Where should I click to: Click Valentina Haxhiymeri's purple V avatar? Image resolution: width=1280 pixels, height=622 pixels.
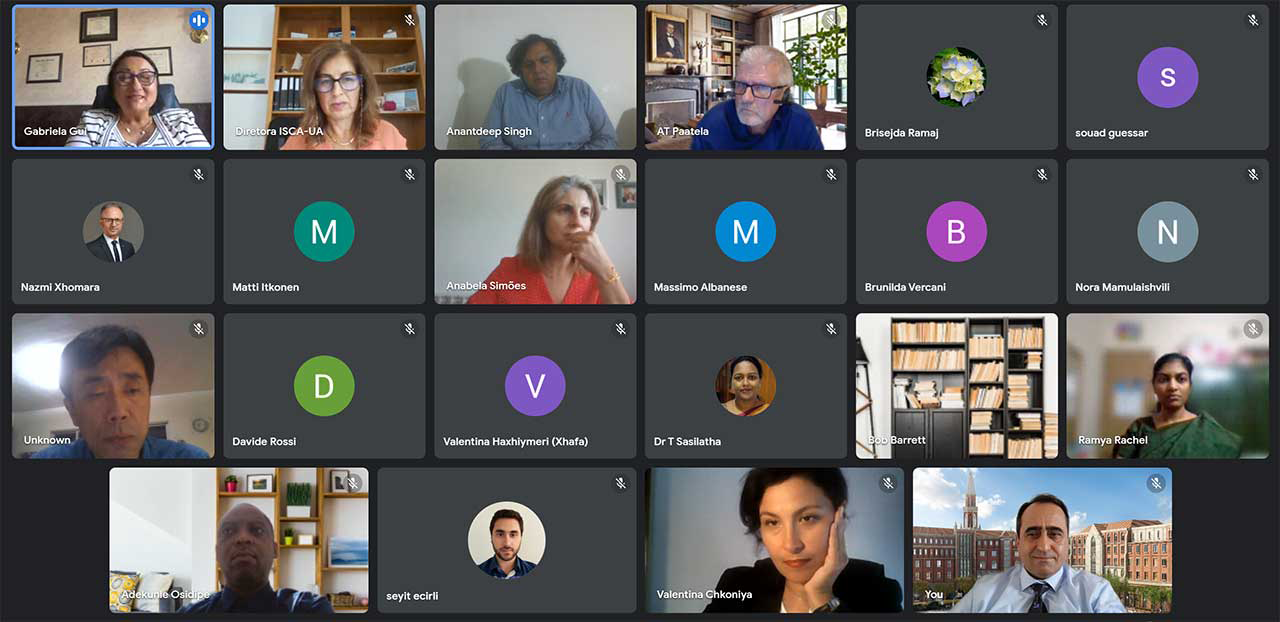[x=535, y=385]
